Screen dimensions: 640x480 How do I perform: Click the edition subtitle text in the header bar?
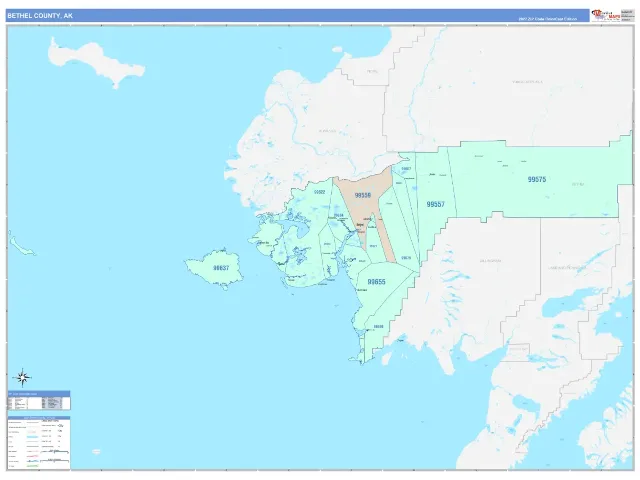click(547, 19)
